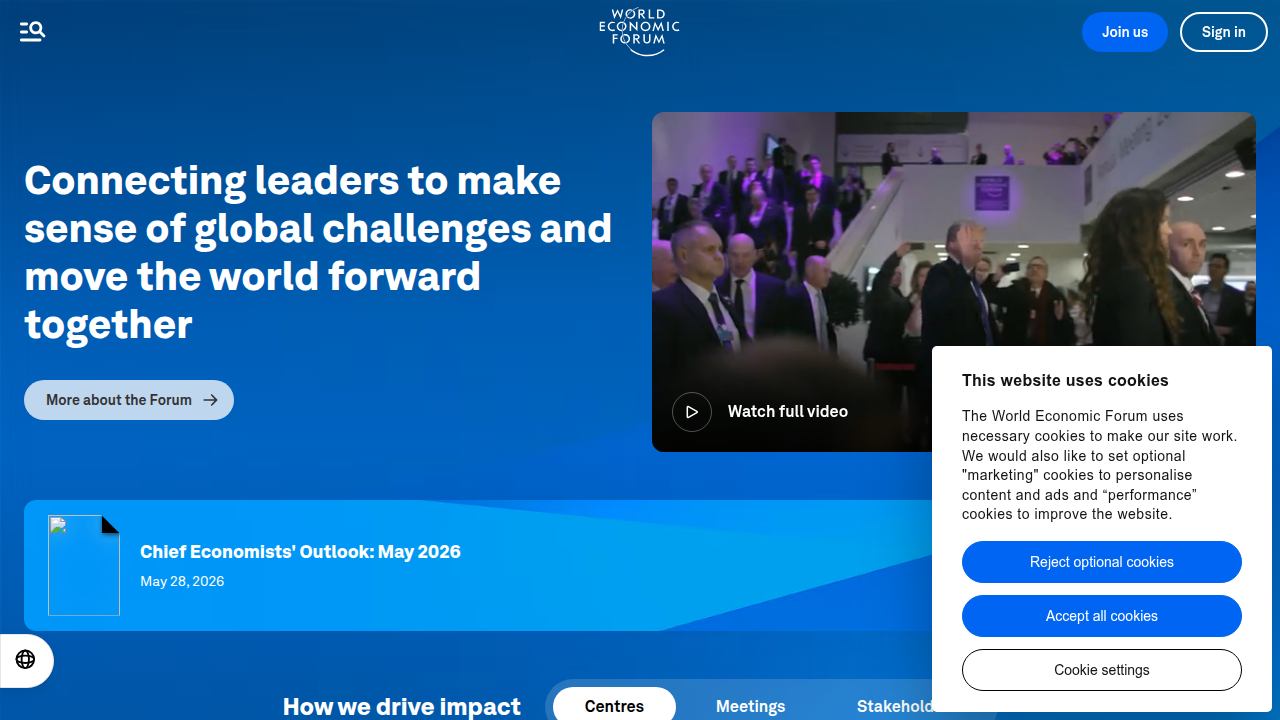
Task: Open the menu and search icon
Action: point(32,32)
